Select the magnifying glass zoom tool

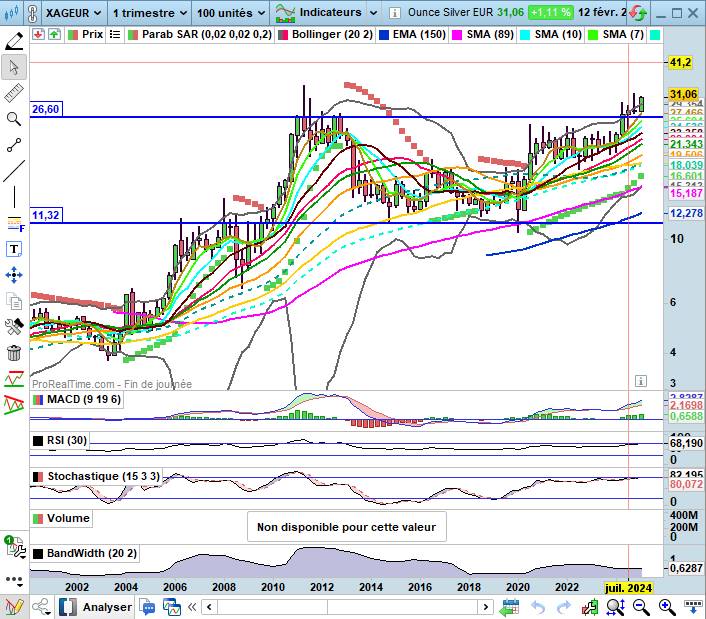click(x=14, y=119)
